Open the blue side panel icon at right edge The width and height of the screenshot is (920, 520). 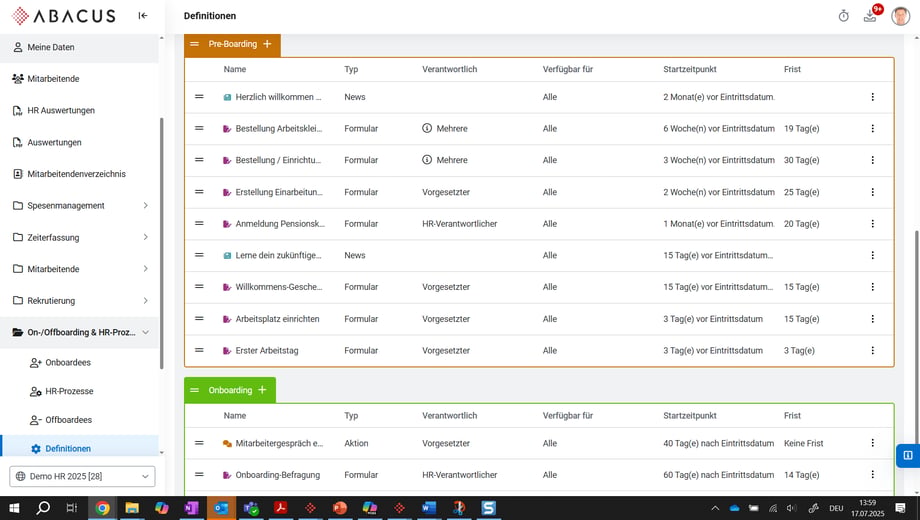908,455
